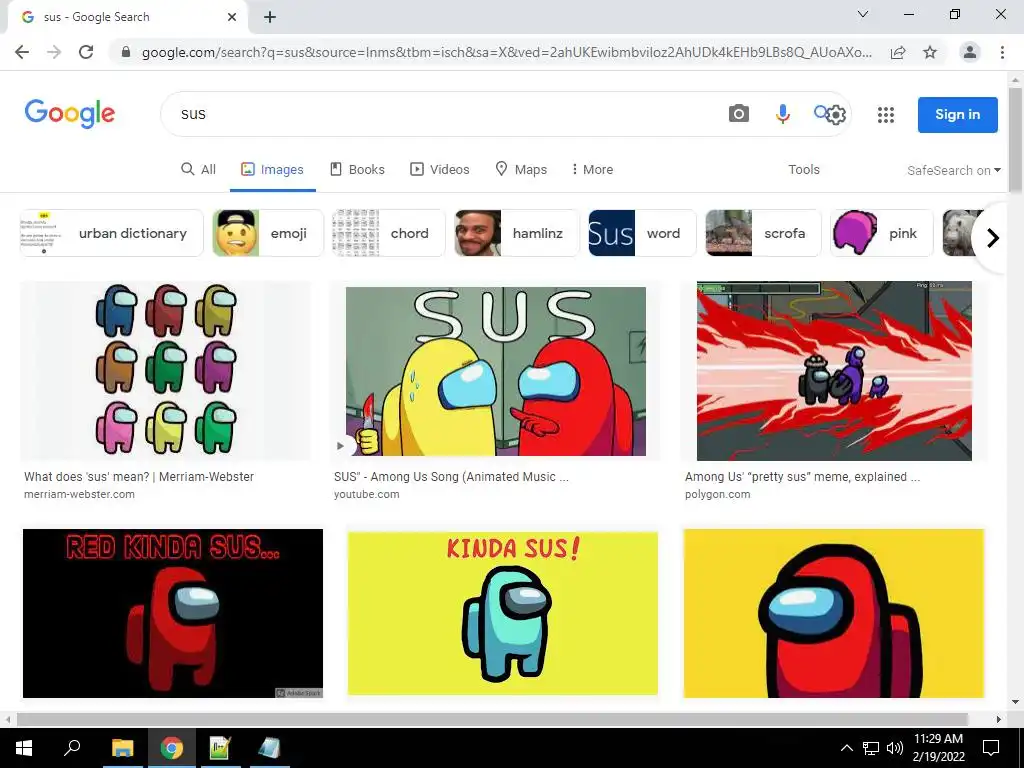
Task: Open Windows Start menu
Action: 24,748
